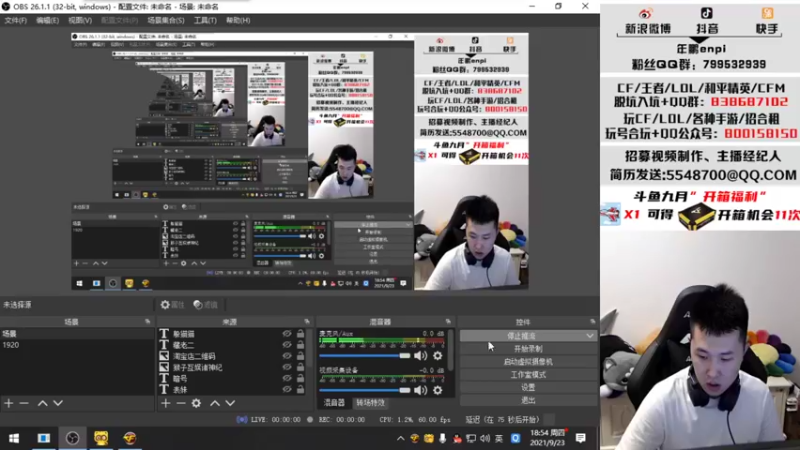The width and height of the screenshot is (800, 450).
Task: Toggle the lock on 猫老二 source
Action: coord(301,344)
